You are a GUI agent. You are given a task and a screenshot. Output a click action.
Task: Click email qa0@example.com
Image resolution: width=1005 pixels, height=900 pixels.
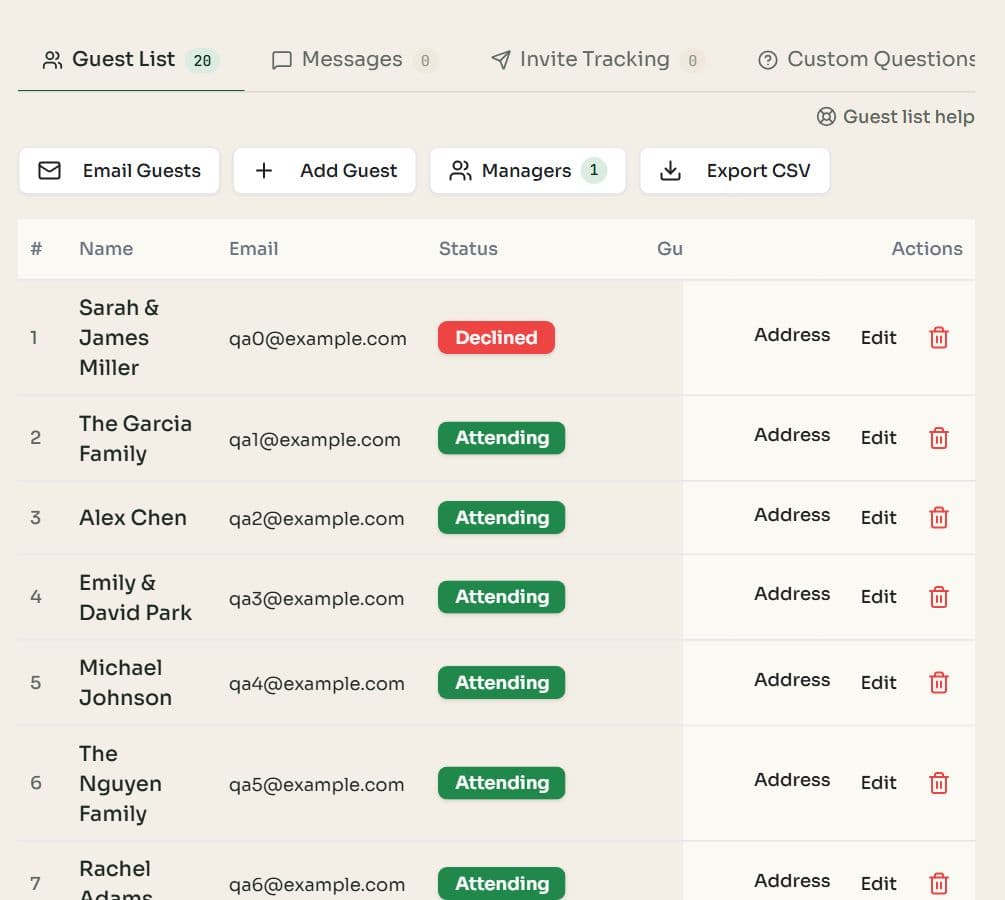tap(317, 338)
